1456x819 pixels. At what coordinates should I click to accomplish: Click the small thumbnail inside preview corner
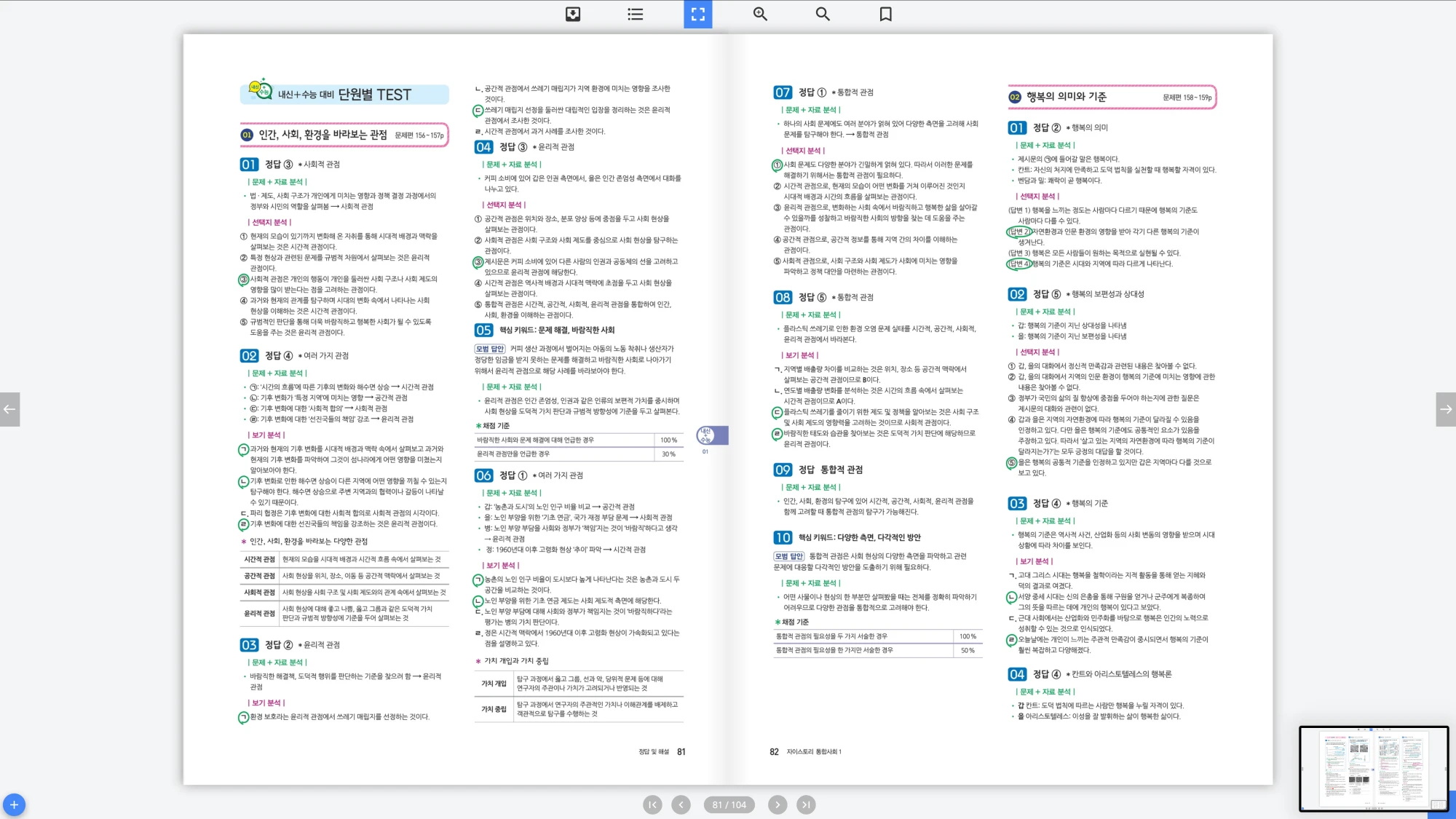point(1438,804)
